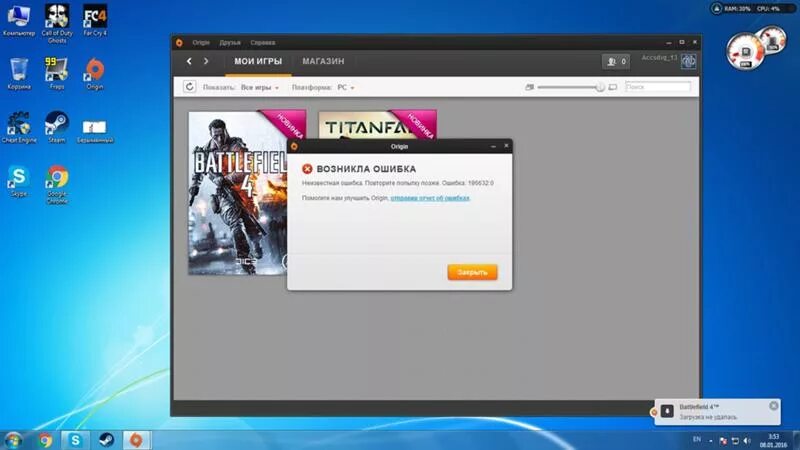Open Google Chrome desktop shortcut
The width and height of the screenshot is (800, 450).
[57, 184]
